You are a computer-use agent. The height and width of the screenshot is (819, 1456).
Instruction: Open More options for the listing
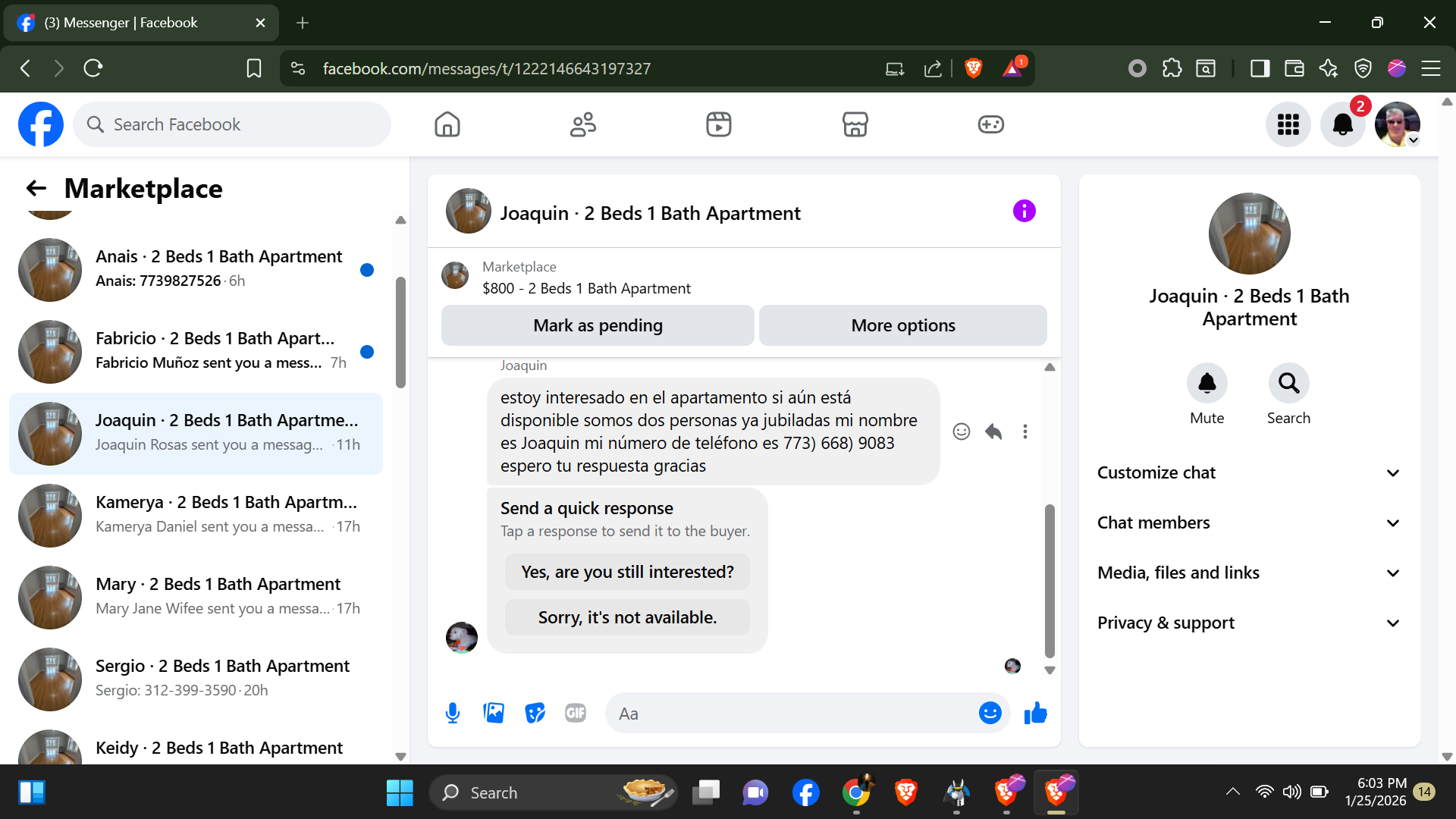click(x=903, y=325)
